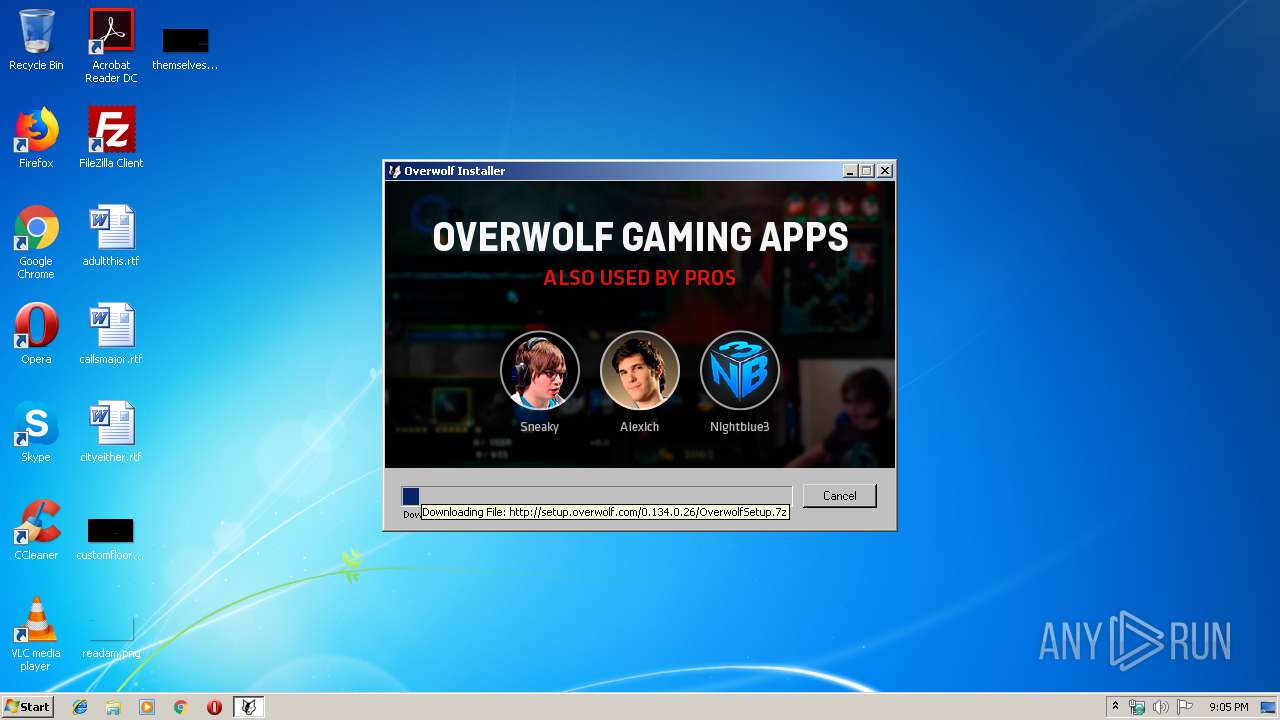Cancel the Overwolf installation

(x=839, y=496)
